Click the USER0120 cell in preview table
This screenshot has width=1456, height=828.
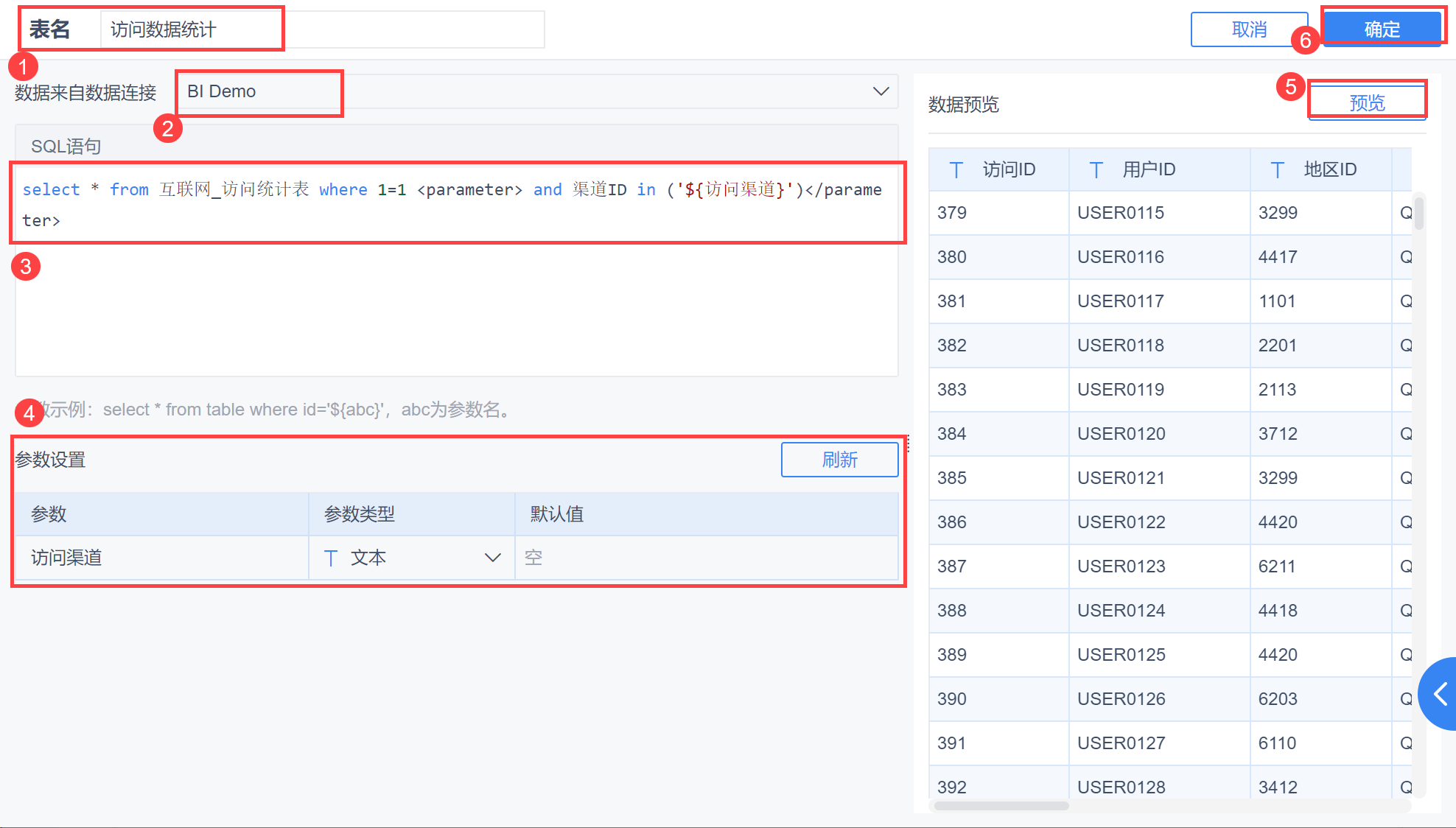click(1121, 434)
